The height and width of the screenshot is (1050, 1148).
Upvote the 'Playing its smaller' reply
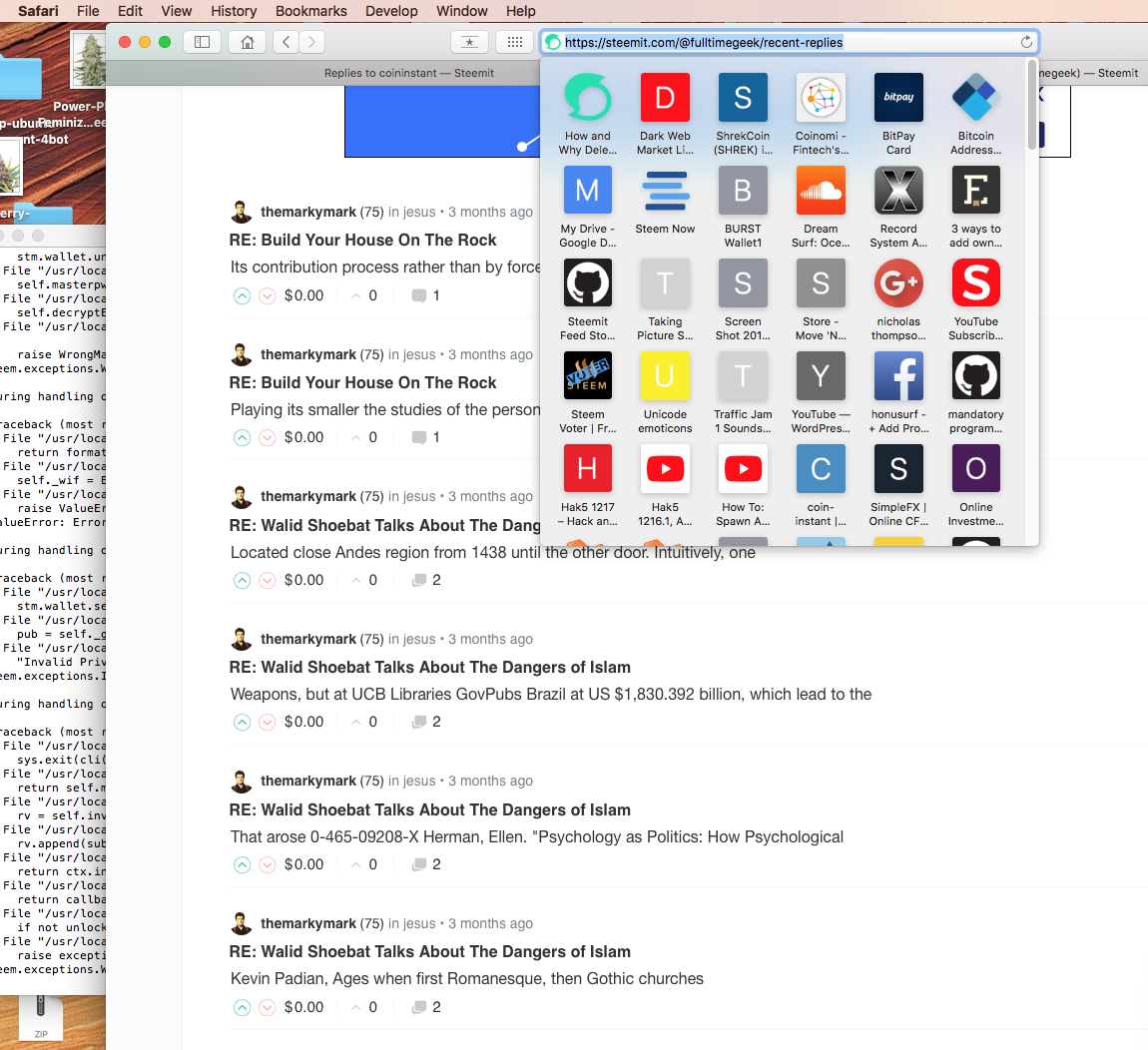[x=242, y=438]
